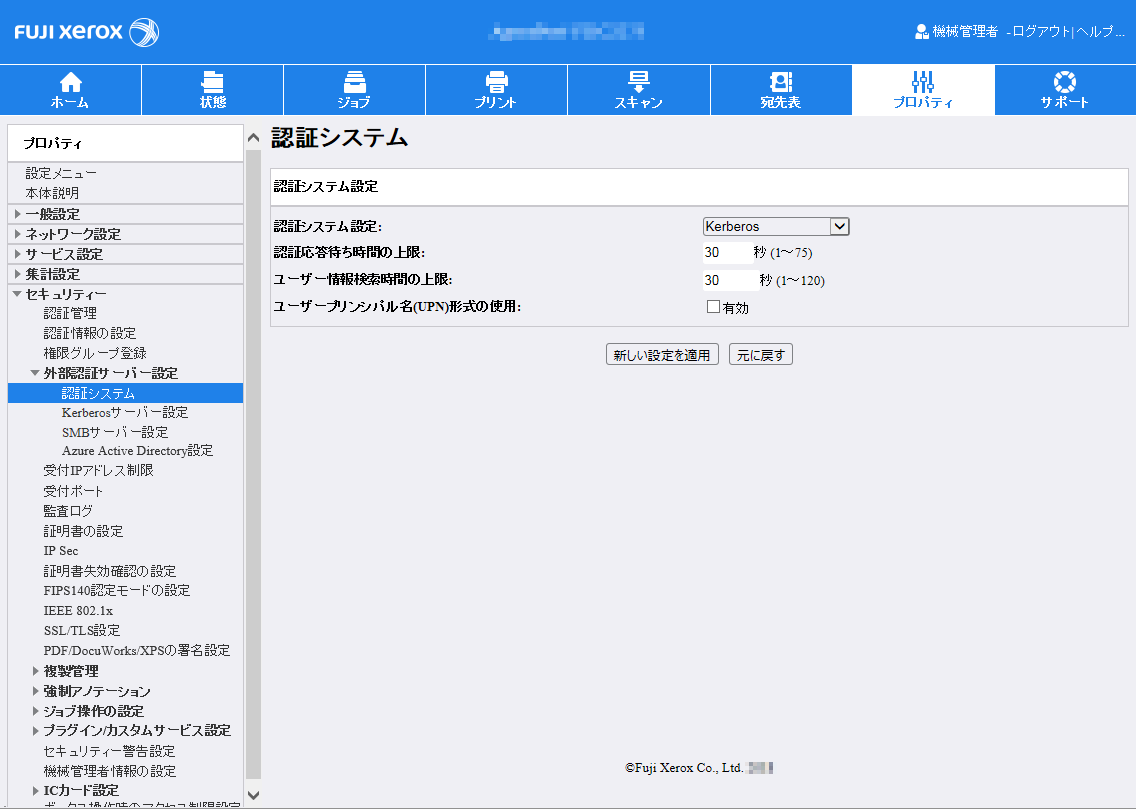Collapse the セキュリティー tree section
The image size is (1136, 809).
pyautogui.click(x=17, y=294)
